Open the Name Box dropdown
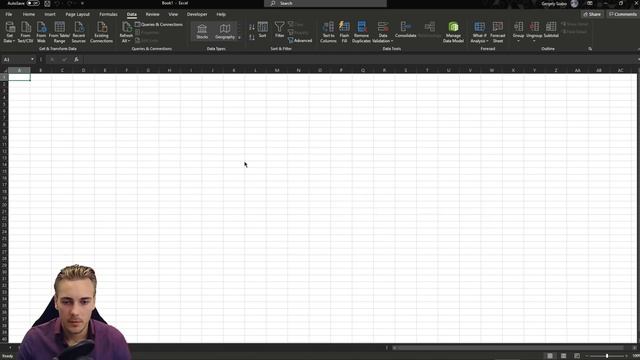 [32, 60]
